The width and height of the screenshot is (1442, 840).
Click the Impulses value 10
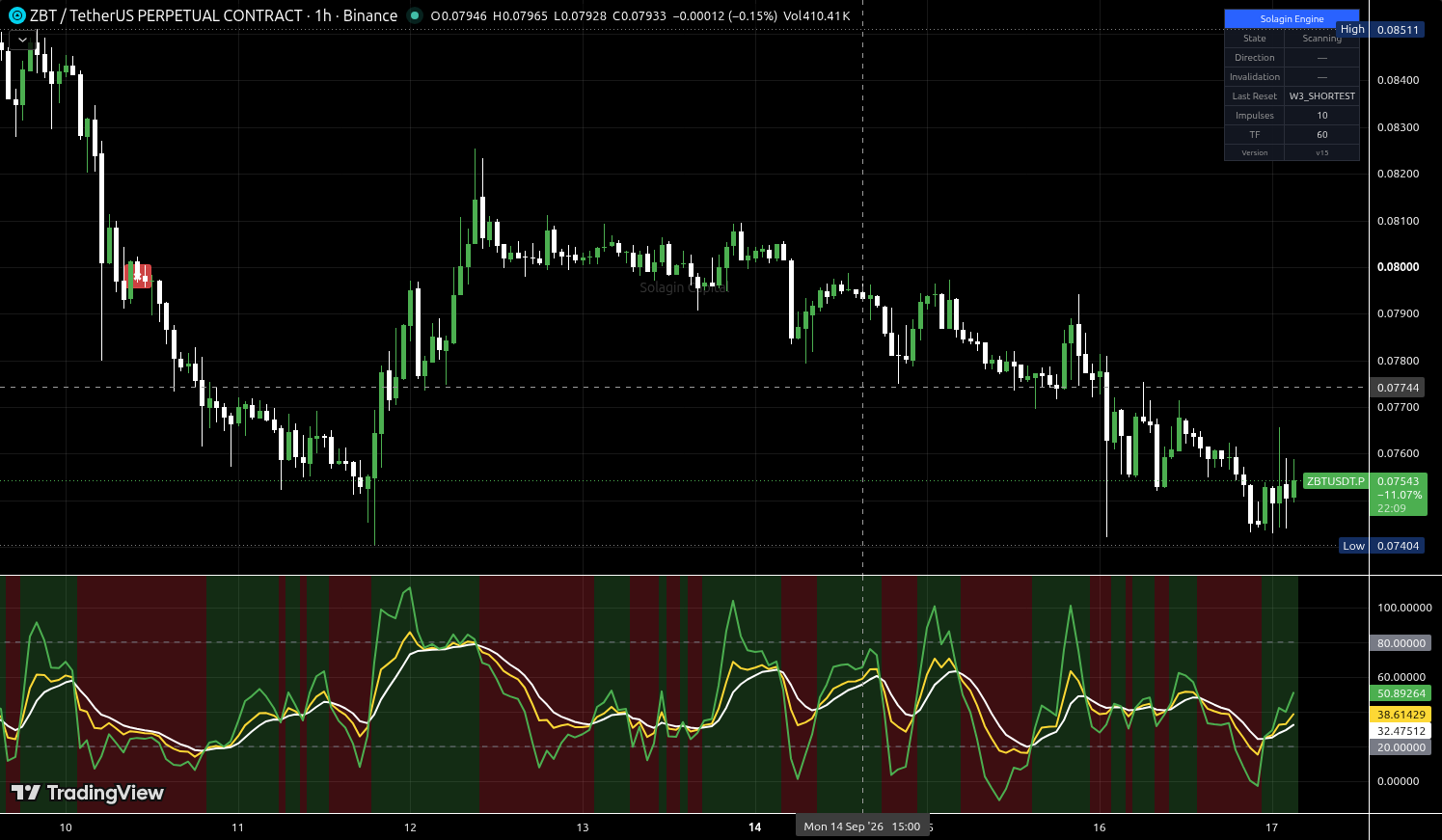point(1321,116)
